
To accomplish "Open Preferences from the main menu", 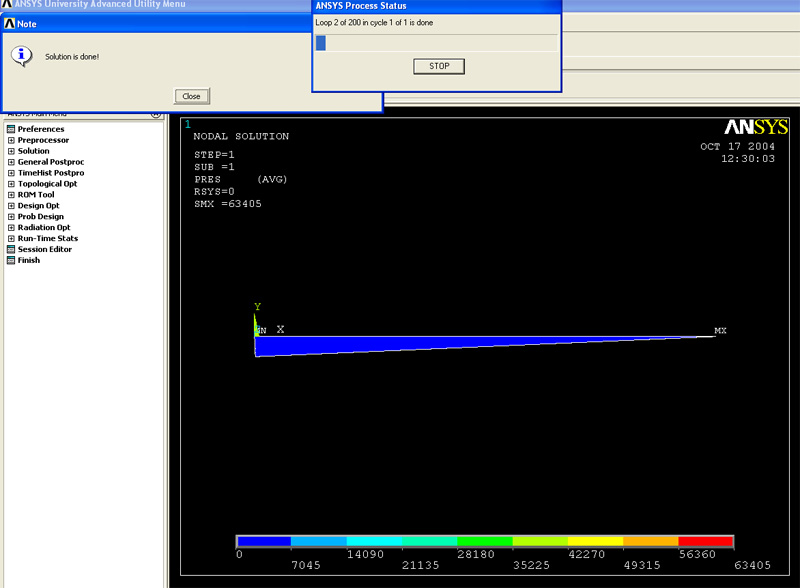I will pos(41,129).
